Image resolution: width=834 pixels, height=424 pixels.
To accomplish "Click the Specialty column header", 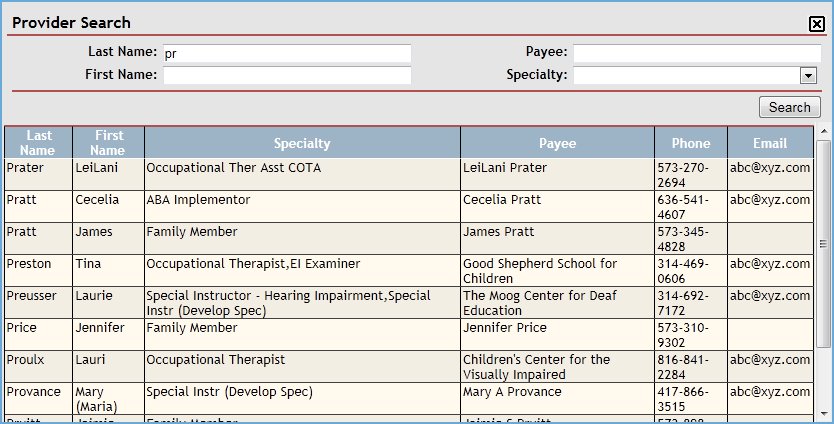I will 301,143.
